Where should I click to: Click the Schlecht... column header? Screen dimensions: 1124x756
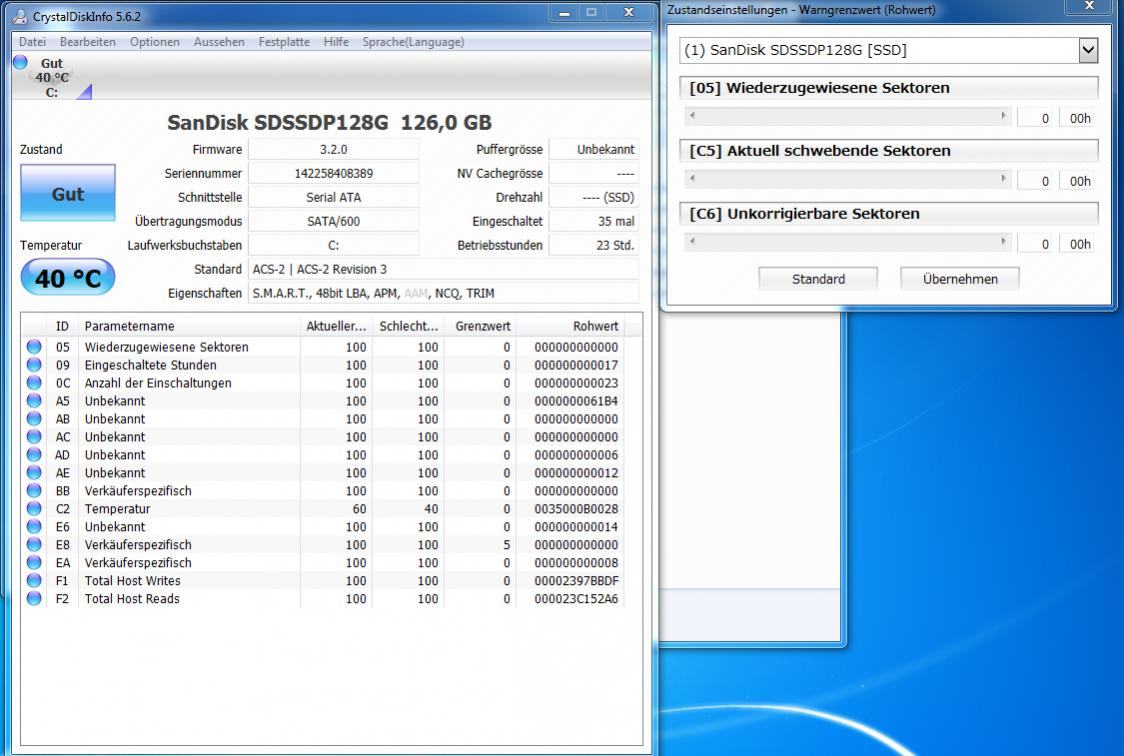click(409, 326)
